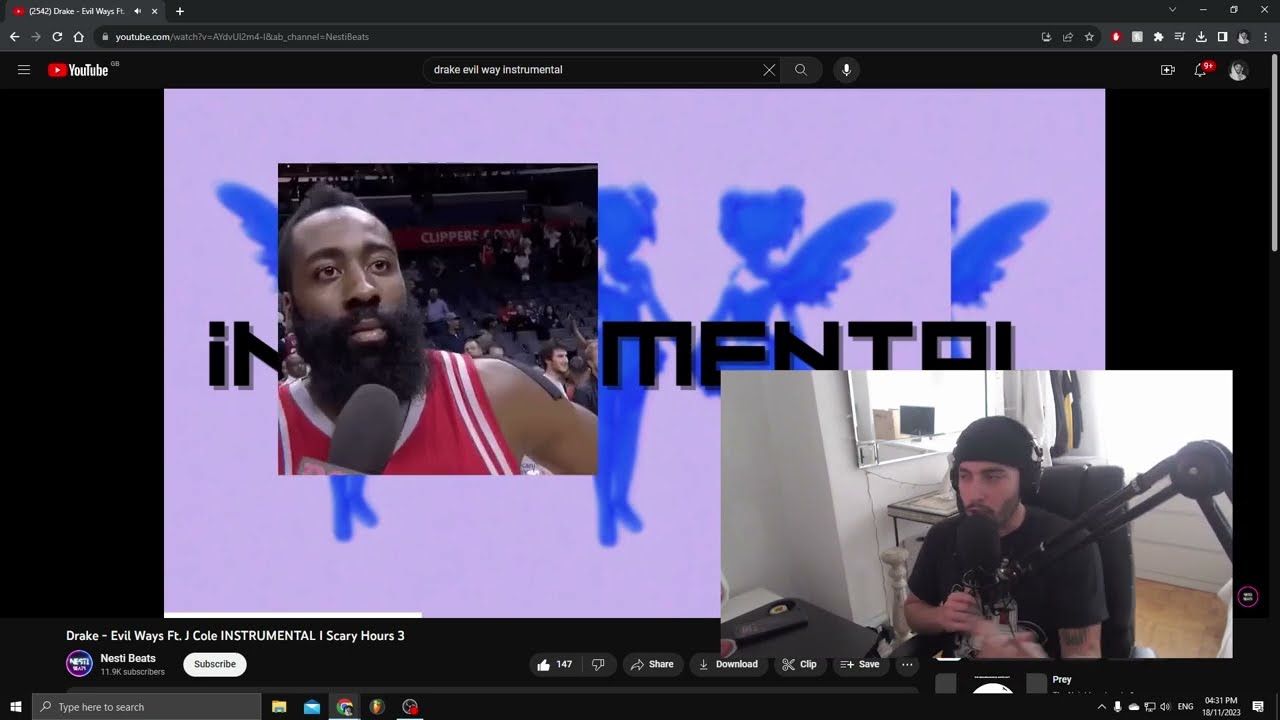The image size is (1280, 720).
Task: Clear the search box text
Action: [769, 70]
